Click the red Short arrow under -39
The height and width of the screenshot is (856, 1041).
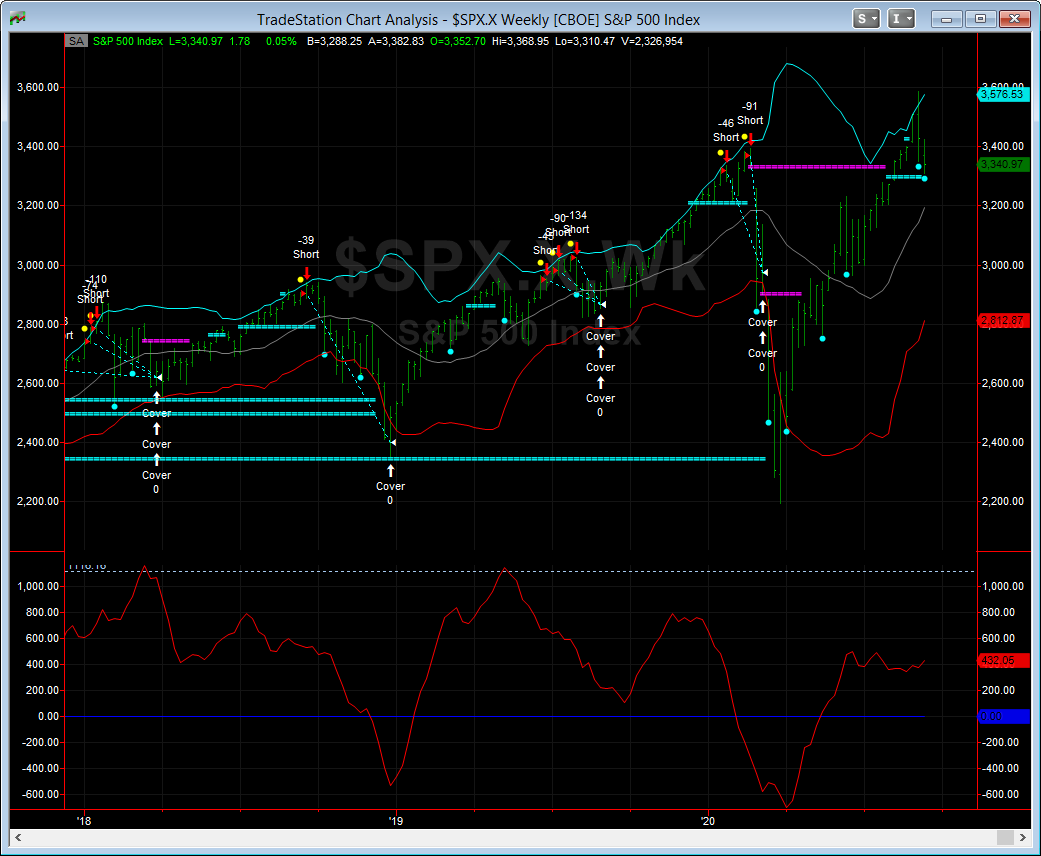(x=307, y=273)
